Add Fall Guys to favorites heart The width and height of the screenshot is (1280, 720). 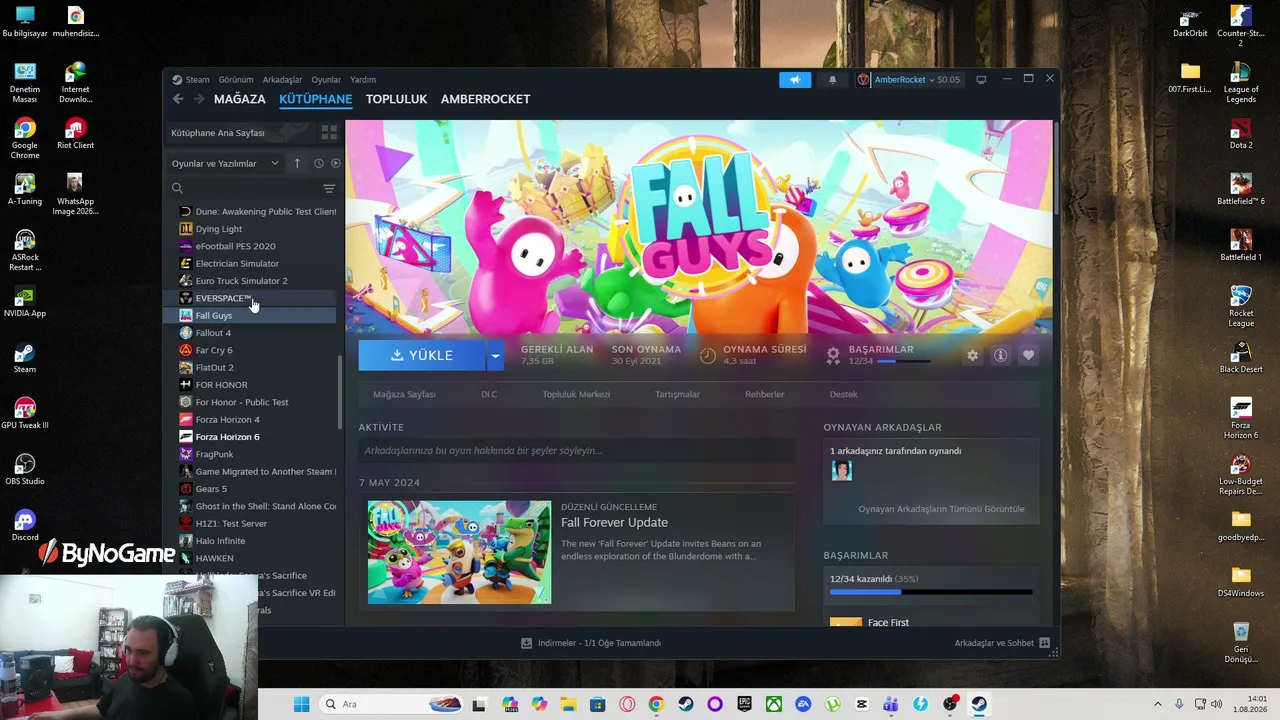pos(1028,355)
